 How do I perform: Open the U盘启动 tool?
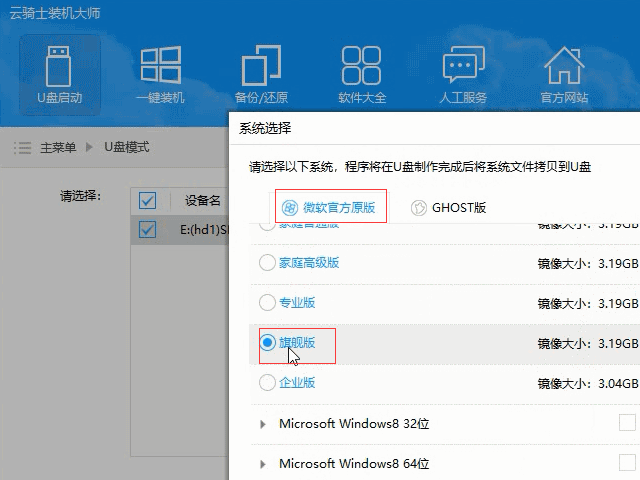[x=60, y=75]
